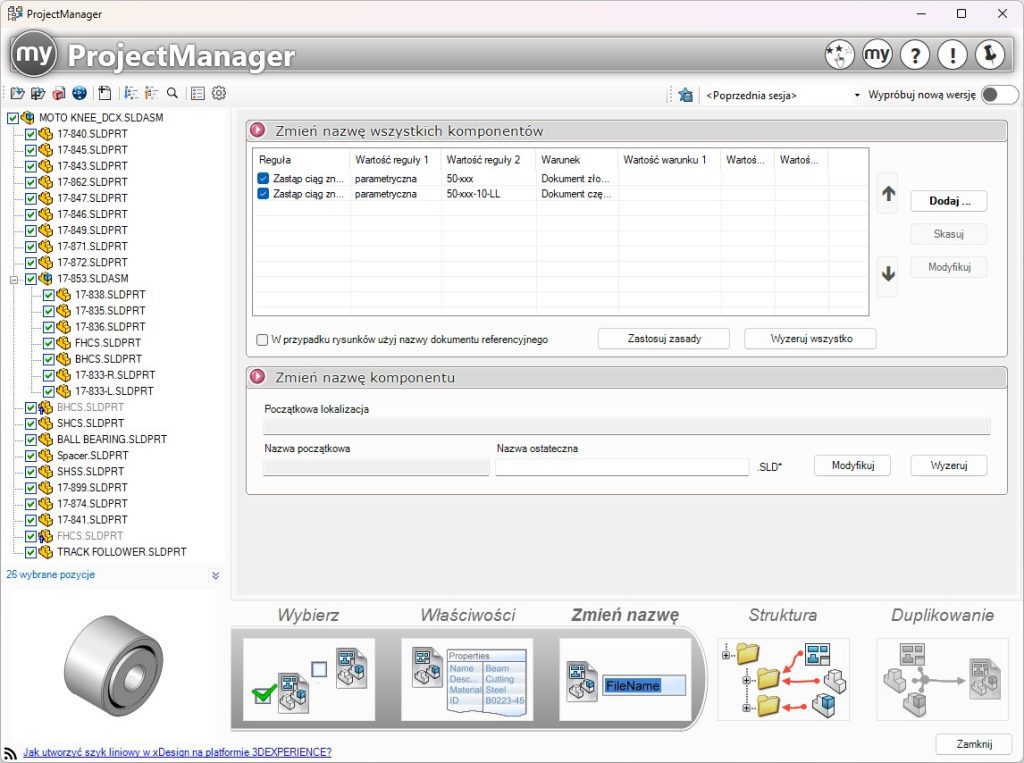Collapse 'Zmień nazwę wszystkich komponentów' section
Viewport: 1024px width, 763px height.
pyautogui.click(x=258, y=130)
